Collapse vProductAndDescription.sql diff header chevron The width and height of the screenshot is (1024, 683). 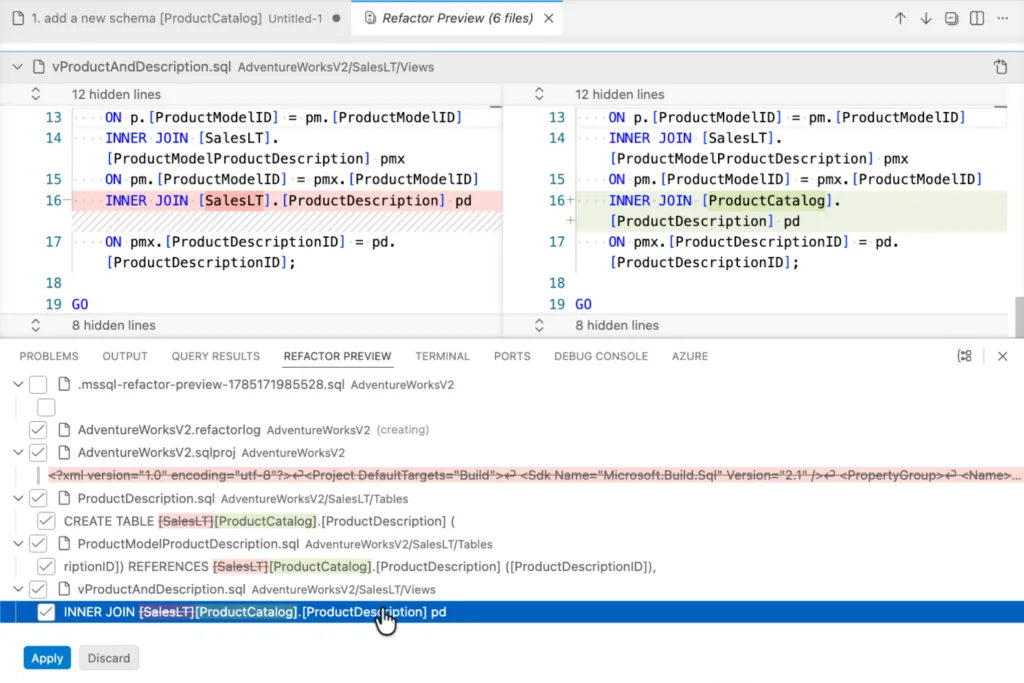tap(18, 67)
